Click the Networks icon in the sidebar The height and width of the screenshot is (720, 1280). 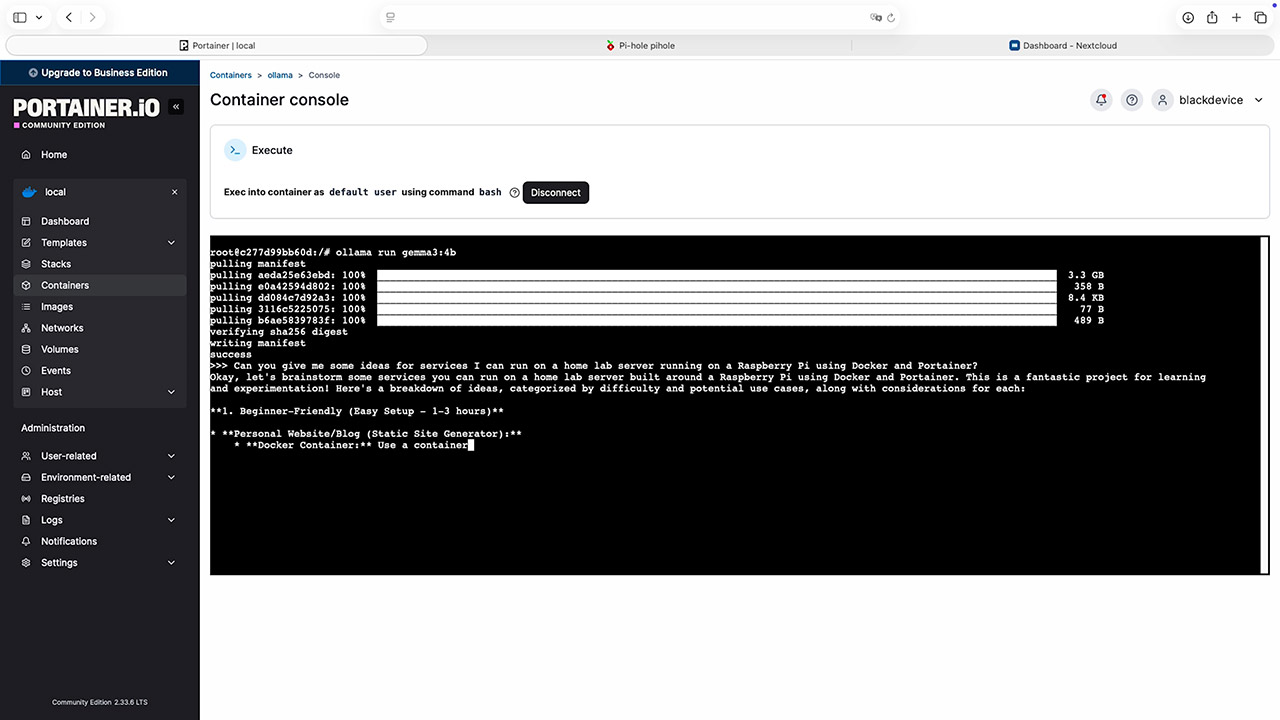24,327
